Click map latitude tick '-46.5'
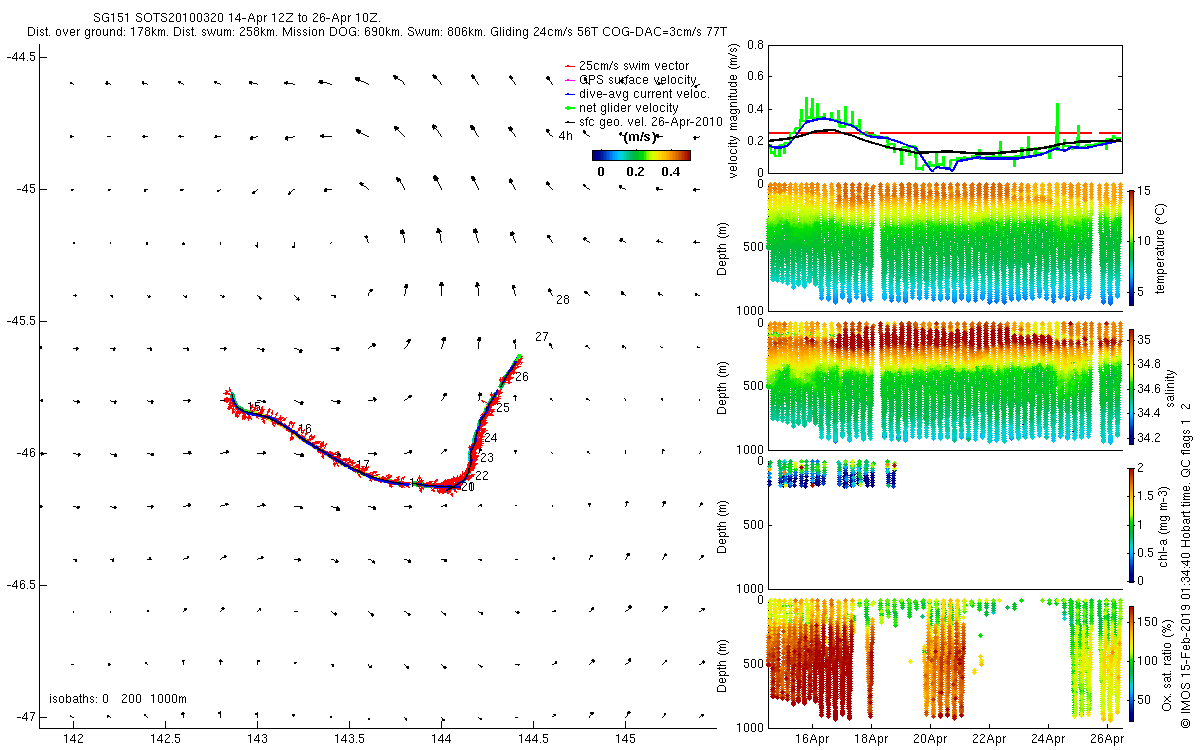This screenshot has width=1200, height=750. click(21, 585)
